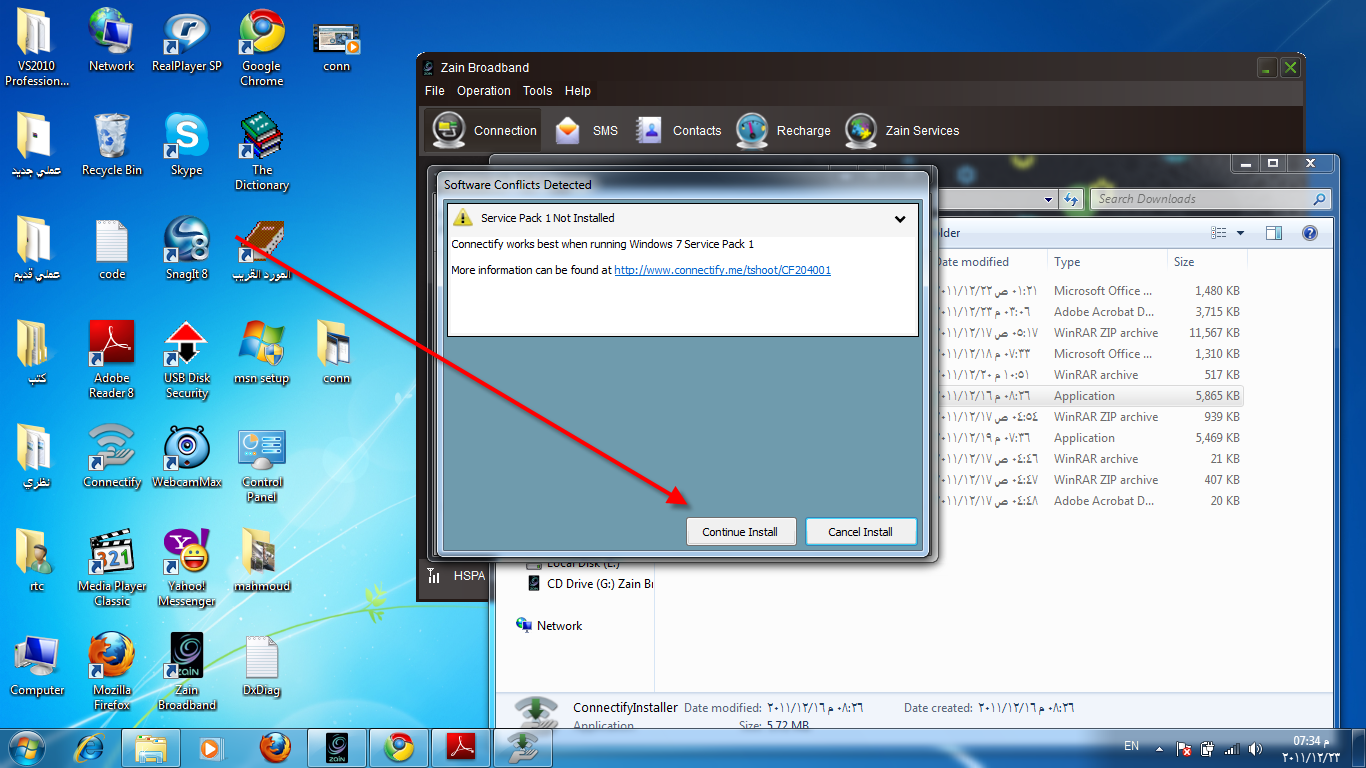Screen dimensions: 1366x768
Task: Switch to the SMS tab
Action: point(586,131)
